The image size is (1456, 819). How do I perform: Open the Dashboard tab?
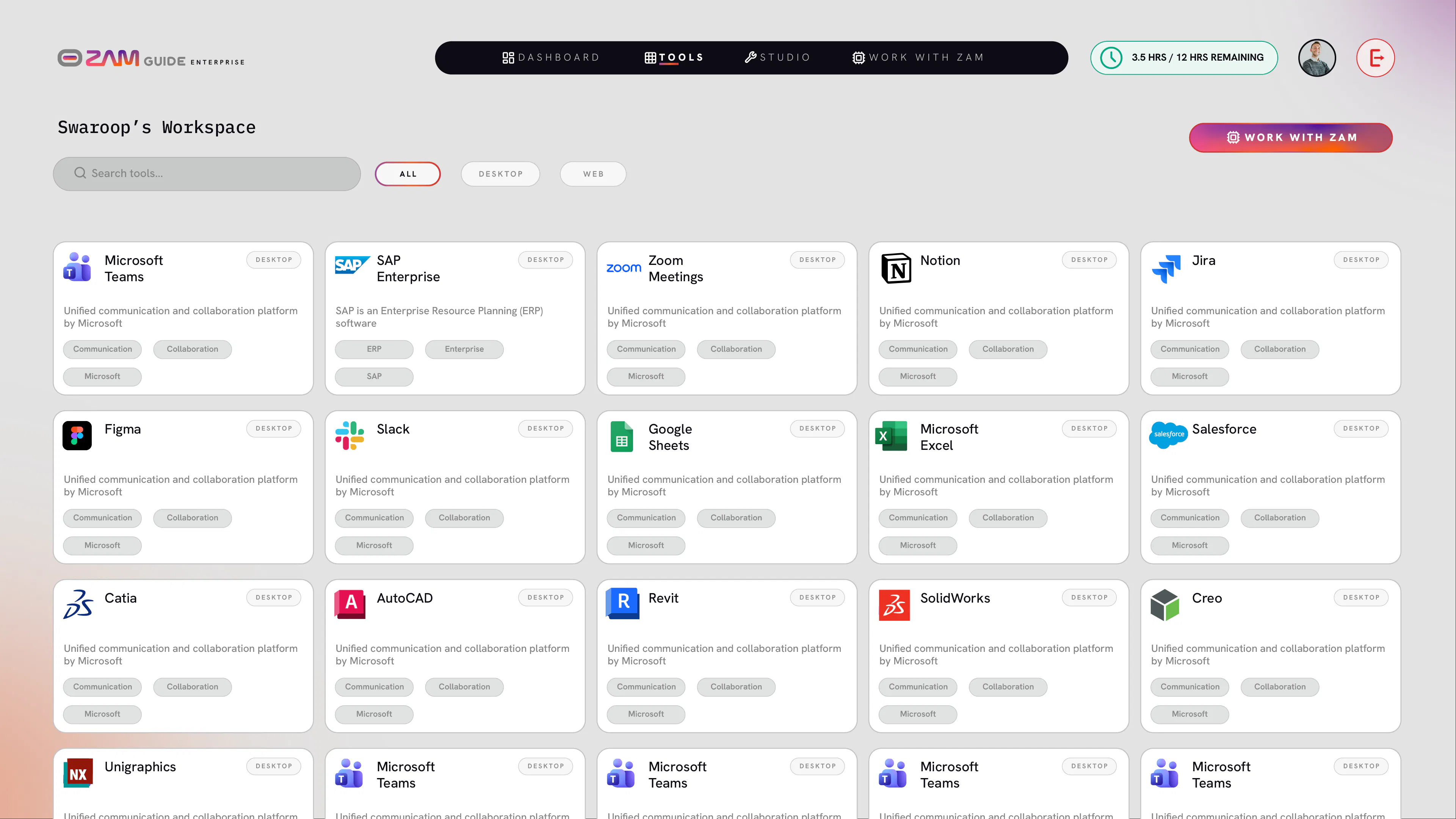click(551, 58)
